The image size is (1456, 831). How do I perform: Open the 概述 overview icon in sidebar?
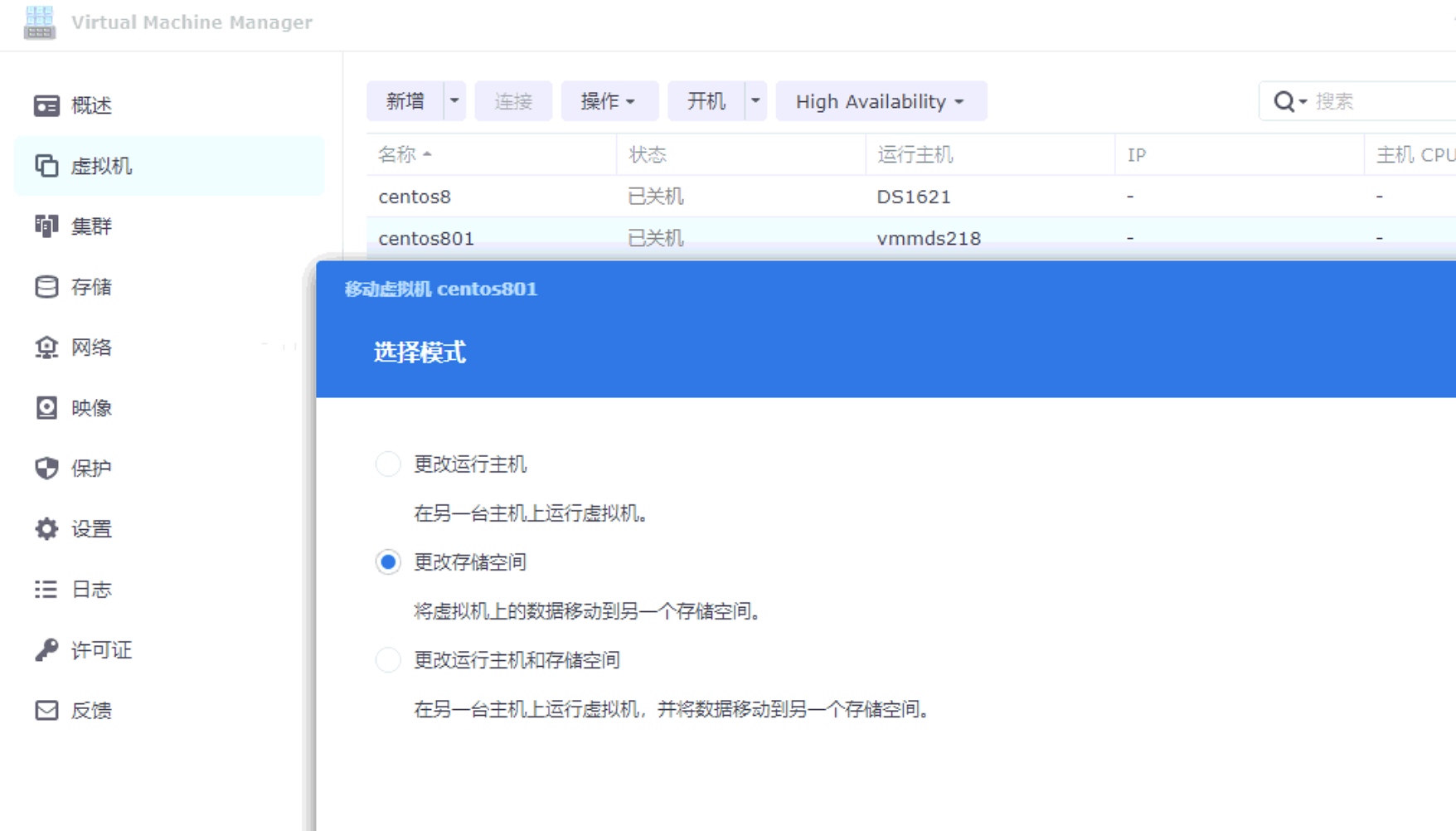[x=46, y=105]
